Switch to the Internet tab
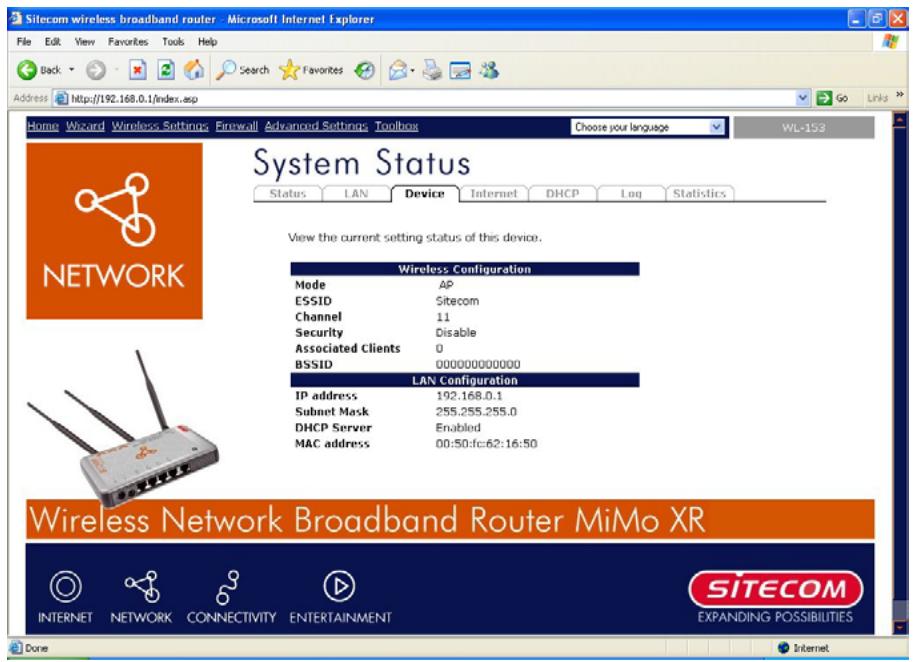 pyautogui.click(x=494, y=193)
